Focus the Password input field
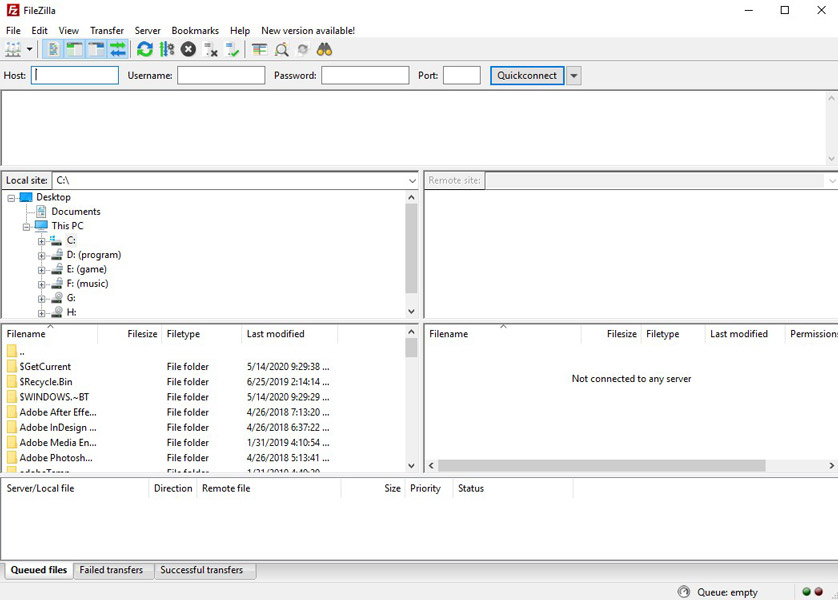The height and width of the screenshot is (600, 838). click(365, 75)
